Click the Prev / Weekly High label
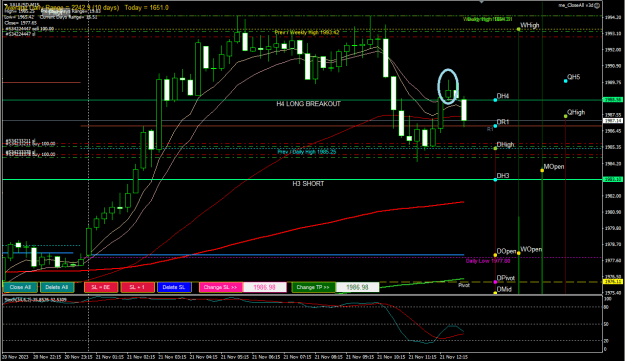 pyautogui.click(x=307, y=32)
